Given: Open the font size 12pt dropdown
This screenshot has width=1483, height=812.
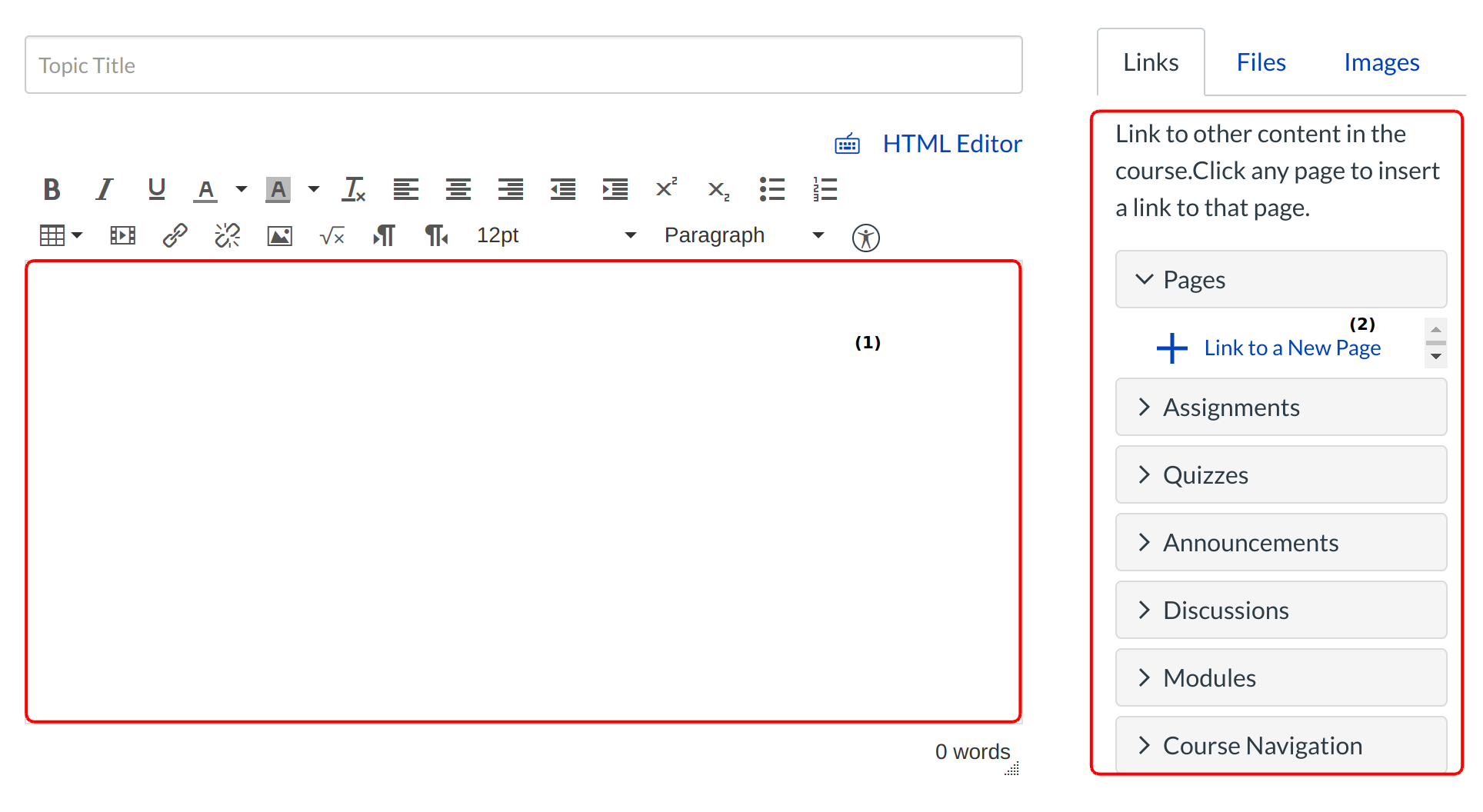Looking at the screenshot, I should click(x=555, y=235).
